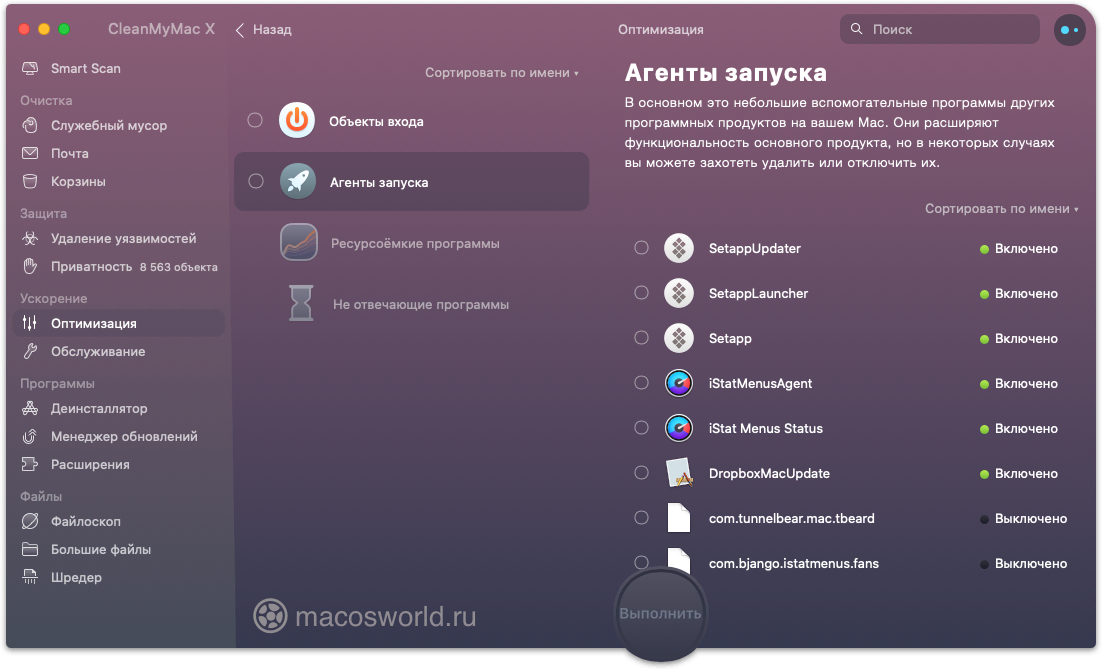
Task: Select the com.bjango.istatmenus.fans row name
Action: (x=793, y=563)
